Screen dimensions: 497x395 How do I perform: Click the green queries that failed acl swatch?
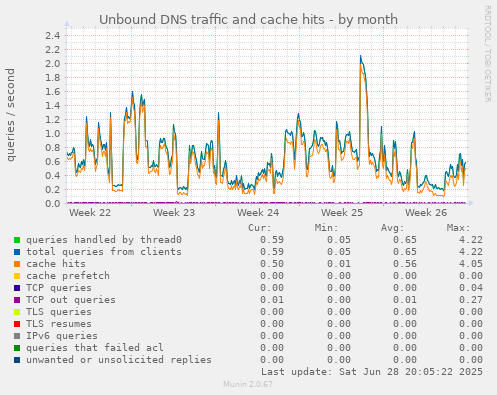(17, 348)
